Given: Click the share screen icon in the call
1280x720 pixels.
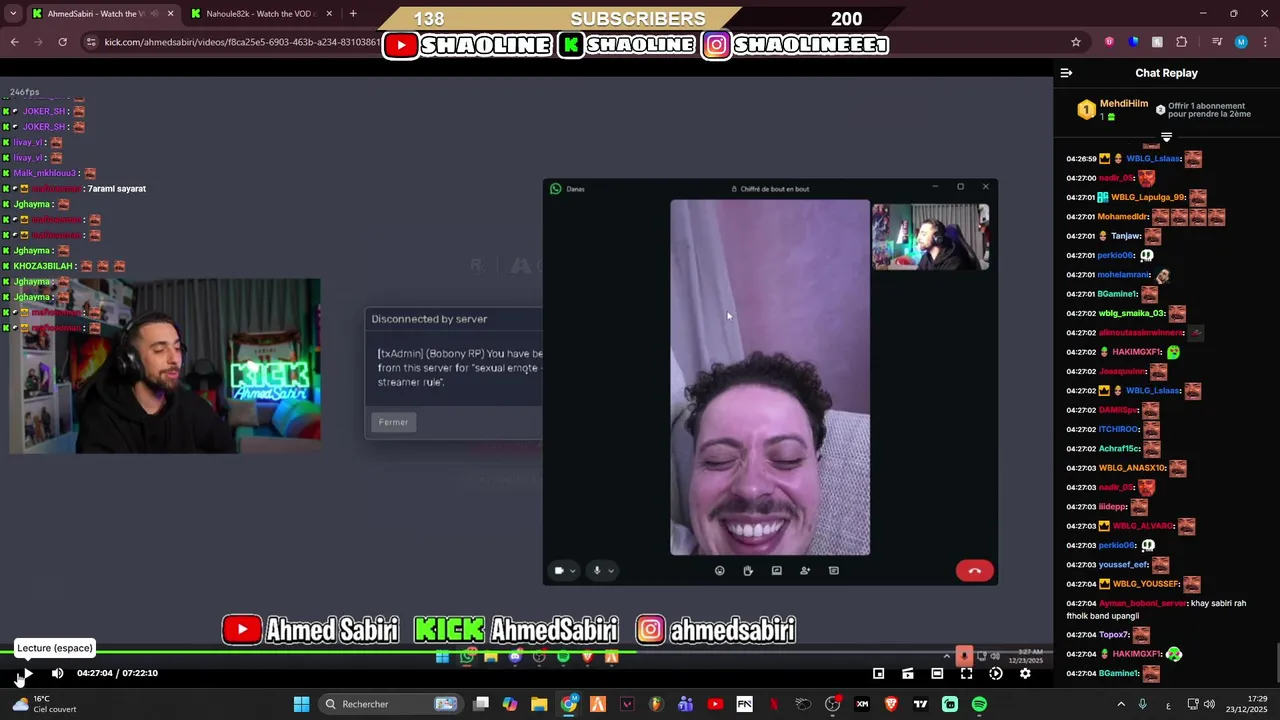Looking at the screenshot, I should 776,571.
